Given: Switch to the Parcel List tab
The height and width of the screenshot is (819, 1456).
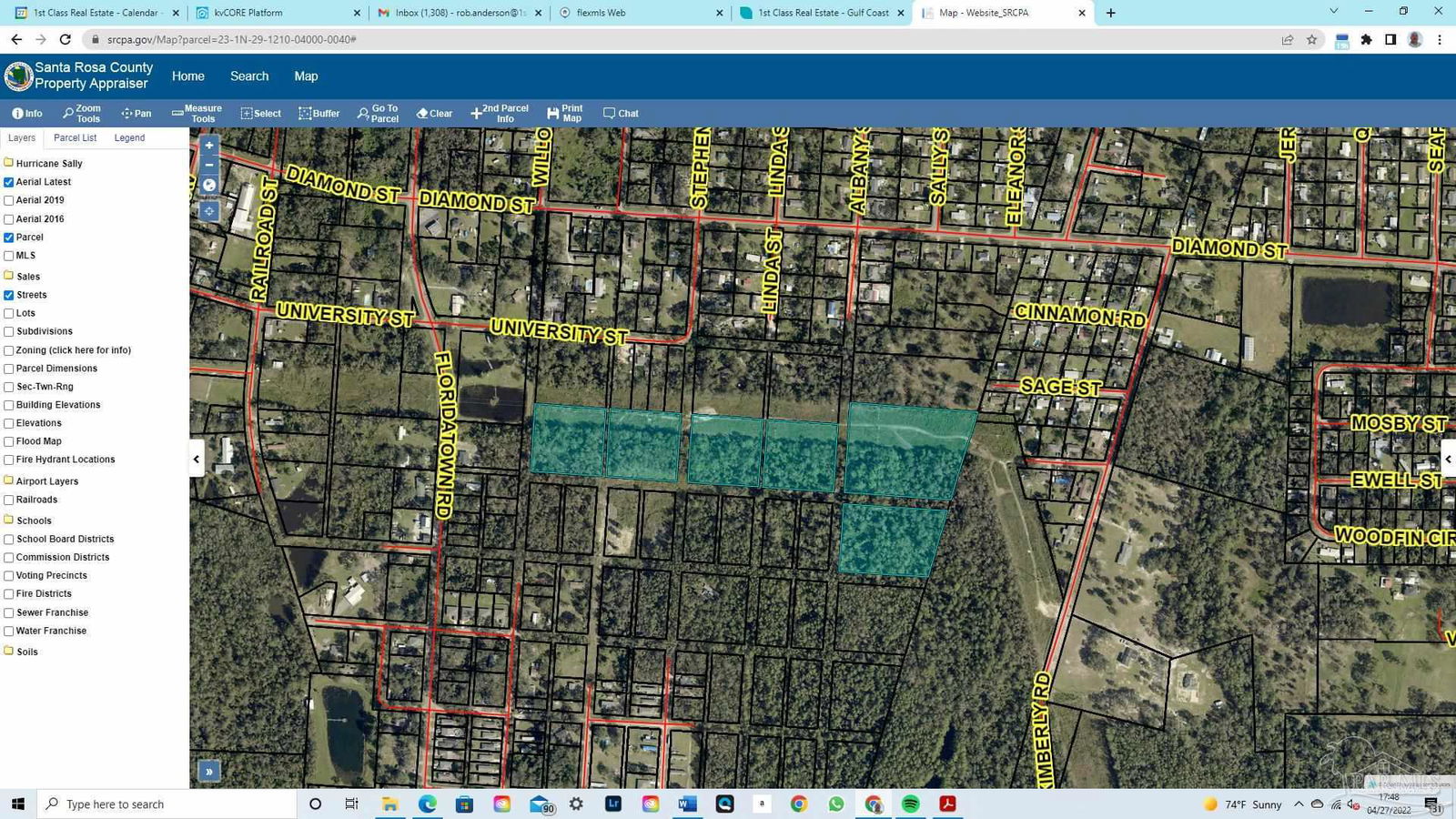Looking at the screenshot, I should click(75, 138).
